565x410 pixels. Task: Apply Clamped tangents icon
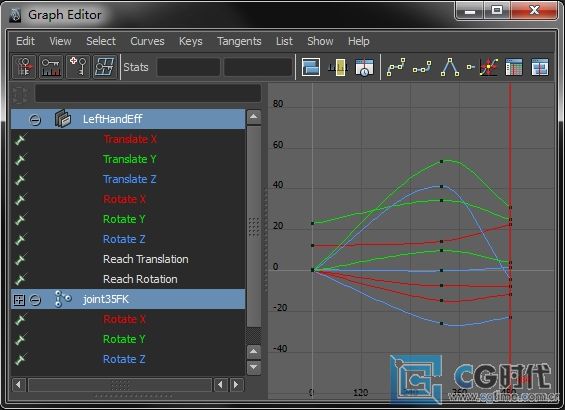click(422, 67)
